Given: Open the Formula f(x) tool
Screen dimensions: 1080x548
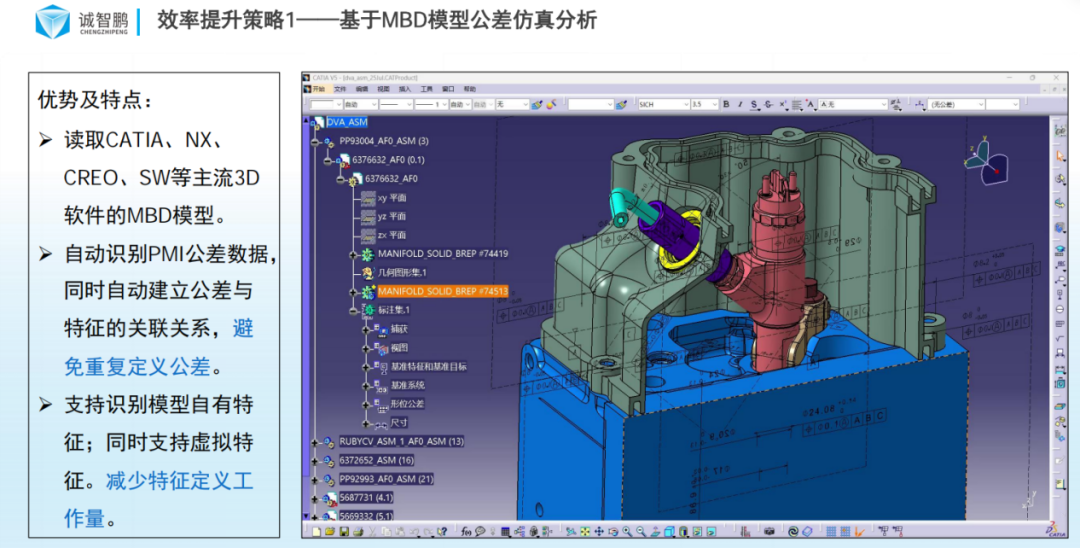Looking at the screenshot, I should [466, 531].
